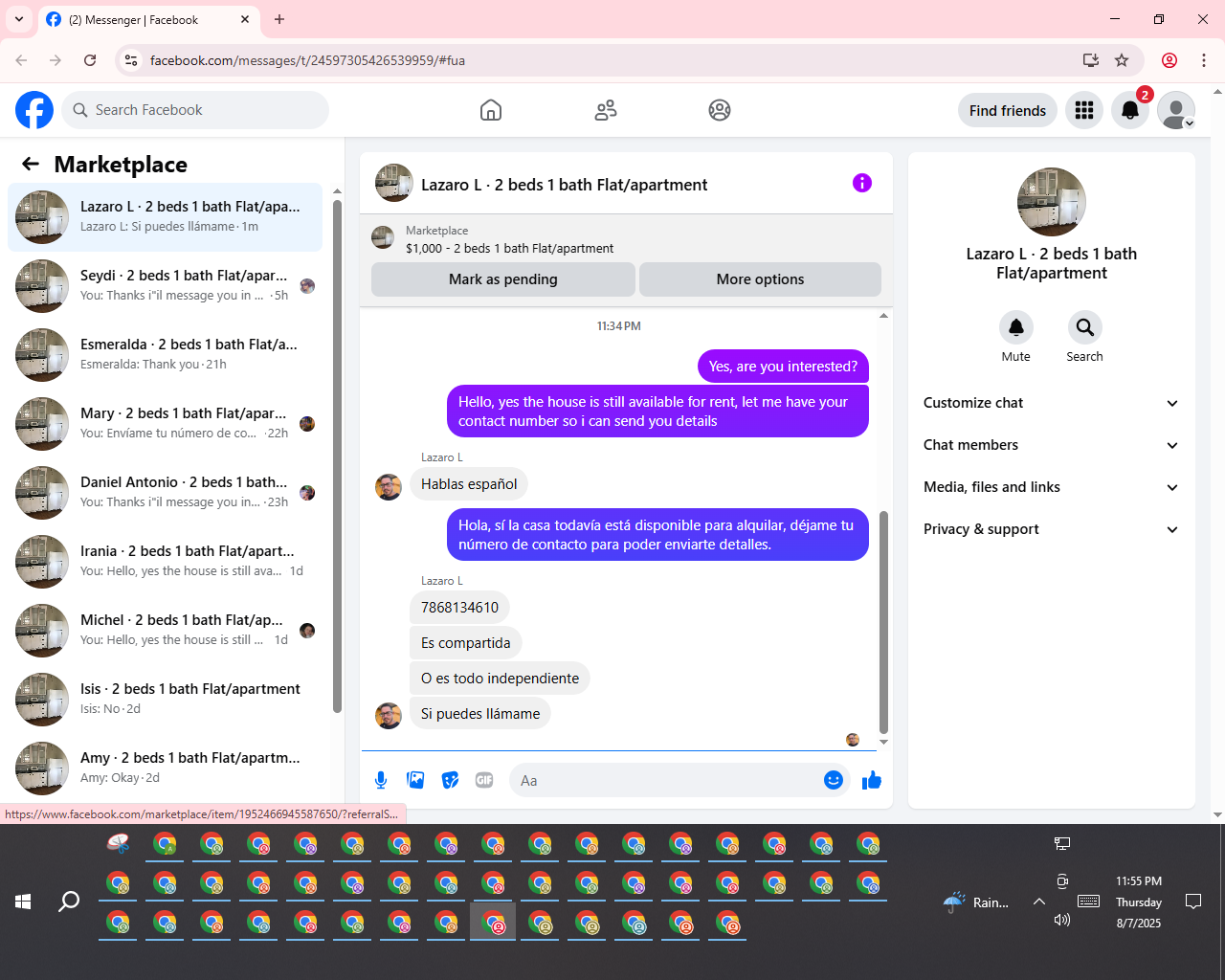1225x980 pixels.
Task: Open conversation header Lazaro L title
Action: (x=564, y=185)
